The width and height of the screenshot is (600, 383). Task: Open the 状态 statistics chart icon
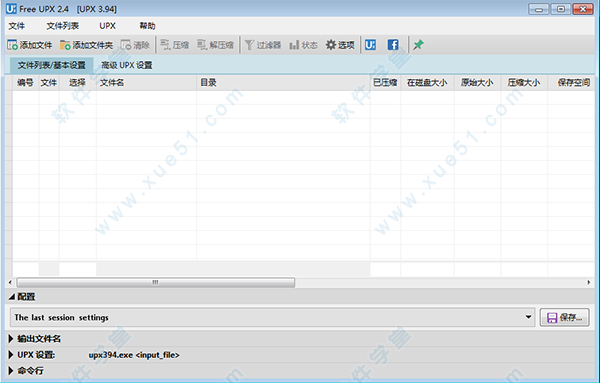click(x=294, y=45)
